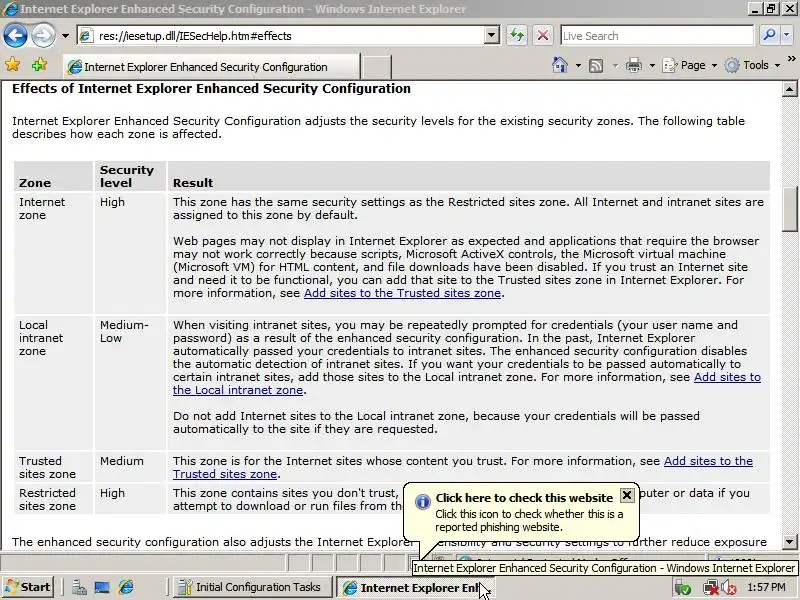
Task: Click the 'Result' column header
Action: click(x=468, y=176)
